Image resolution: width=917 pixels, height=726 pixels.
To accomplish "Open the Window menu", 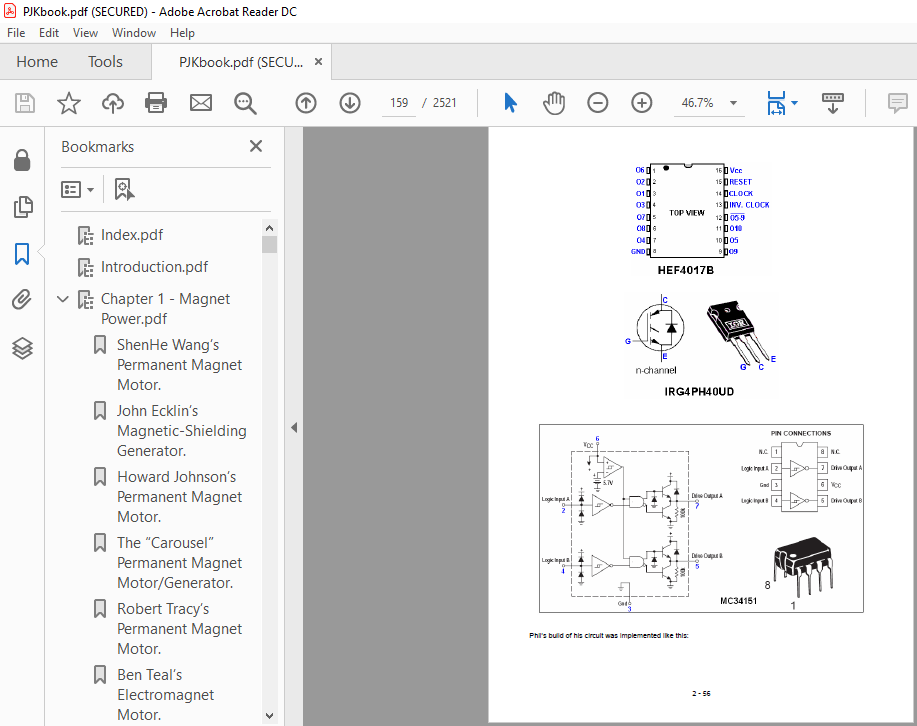I will (134, 33).
